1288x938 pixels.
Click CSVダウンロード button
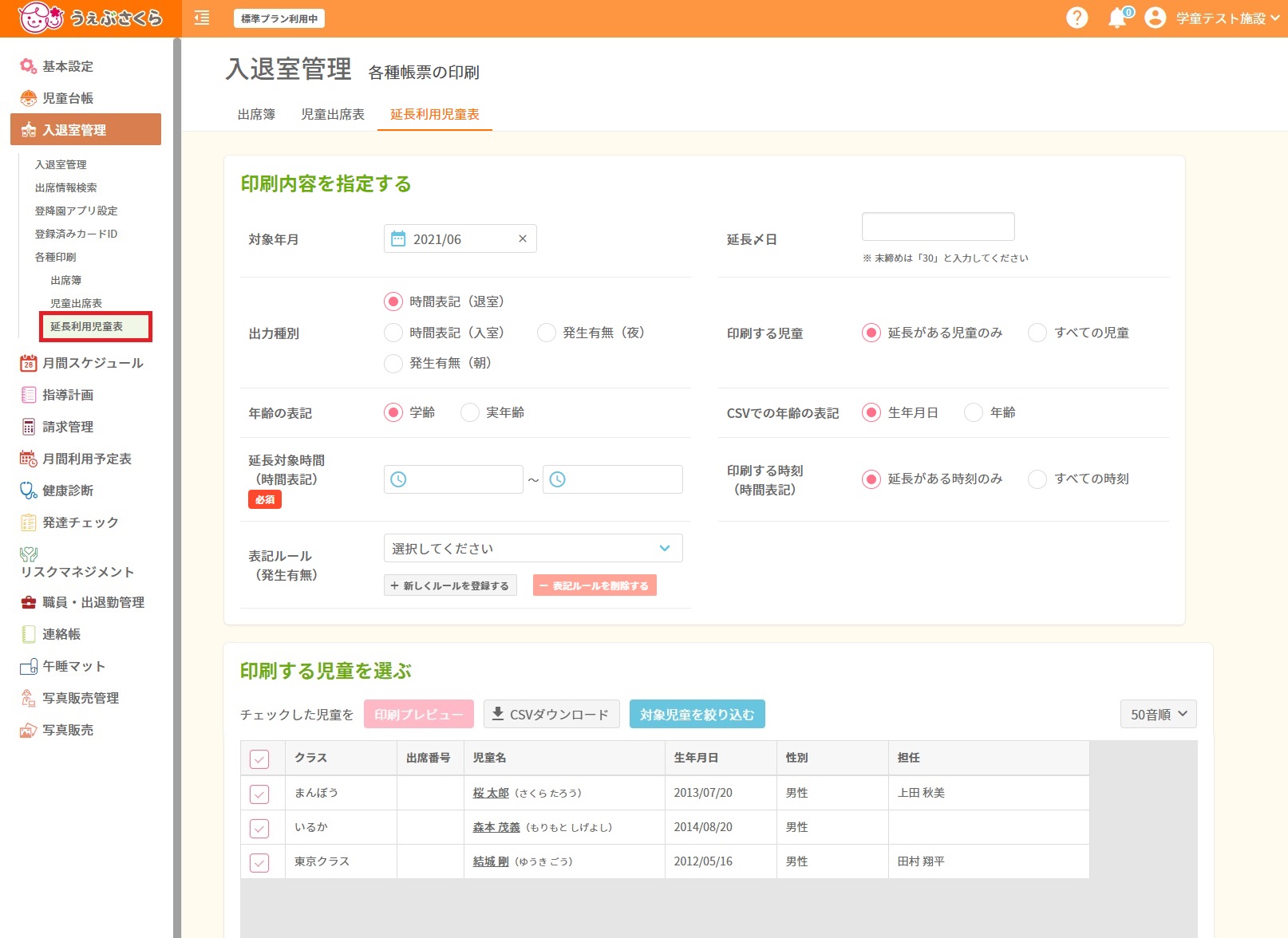click(551, 714)
